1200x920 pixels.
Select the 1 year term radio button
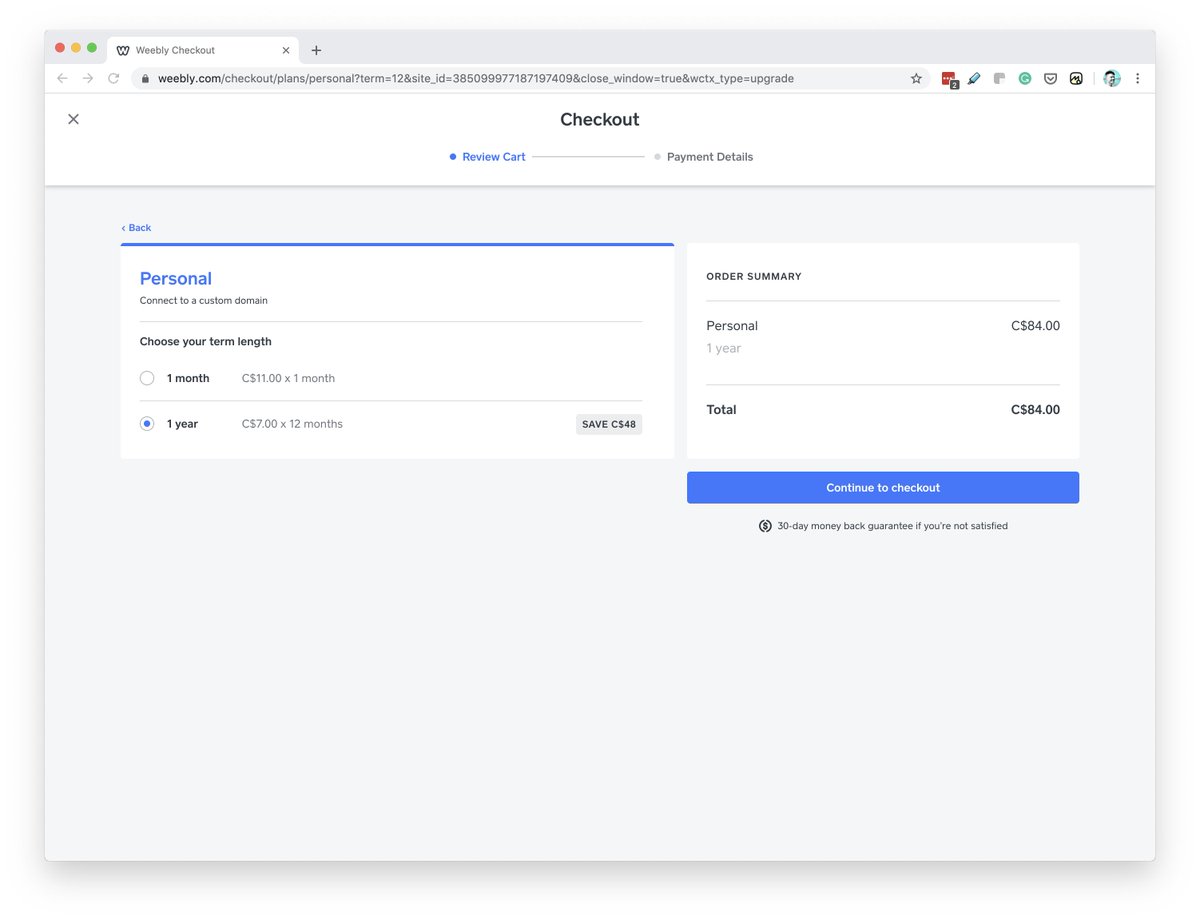point(147,424)
